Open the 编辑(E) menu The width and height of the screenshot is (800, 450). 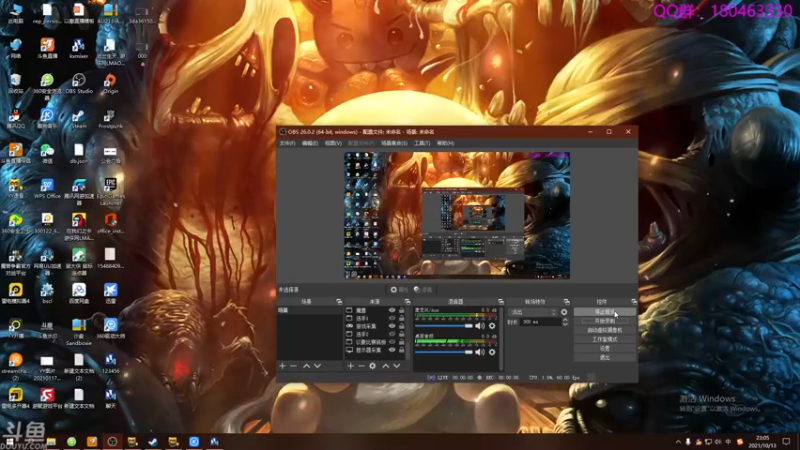(x=310, y=143)
